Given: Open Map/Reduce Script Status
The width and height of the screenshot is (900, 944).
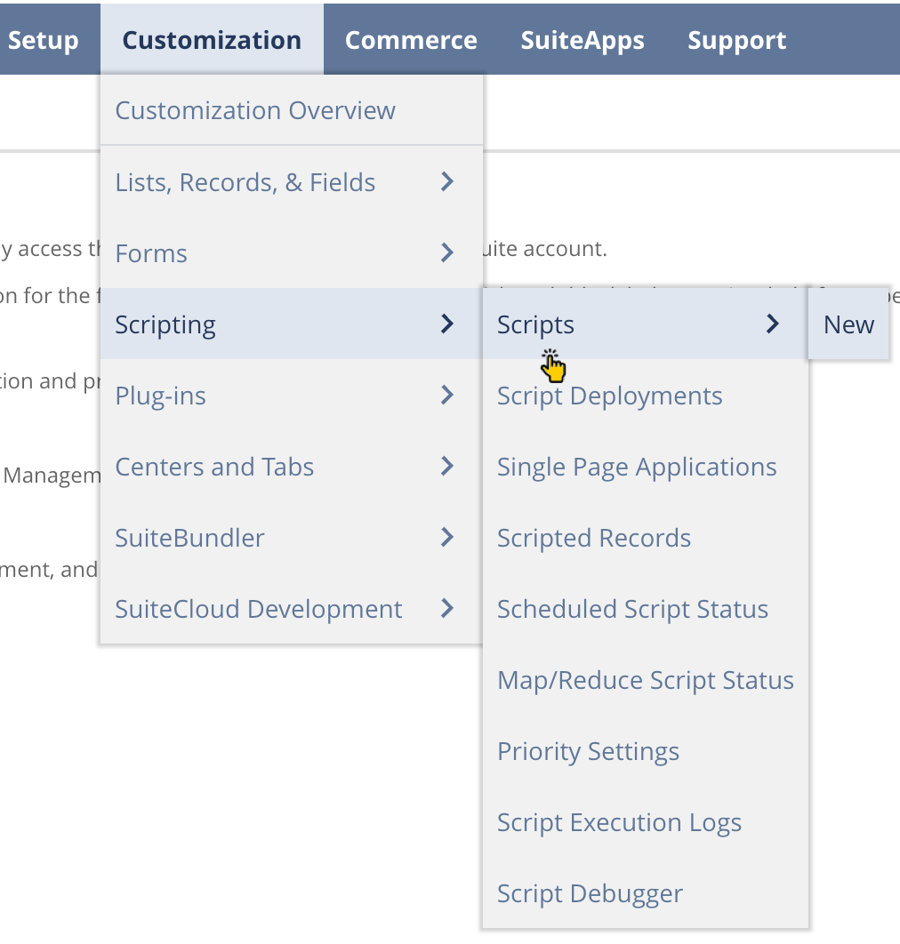Looking at the screenshot, I should [645, 679].
